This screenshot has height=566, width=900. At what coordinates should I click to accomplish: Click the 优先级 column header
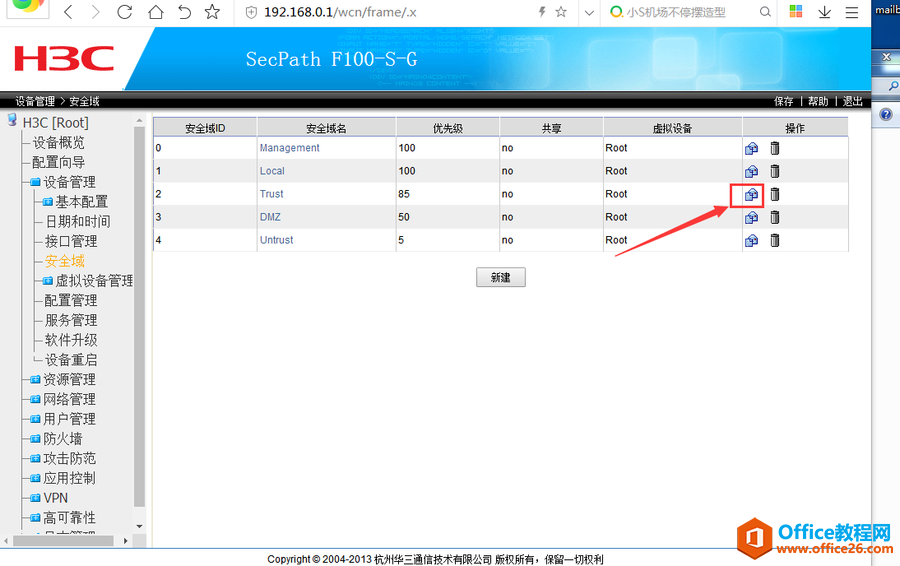click(x=448, y=128)
